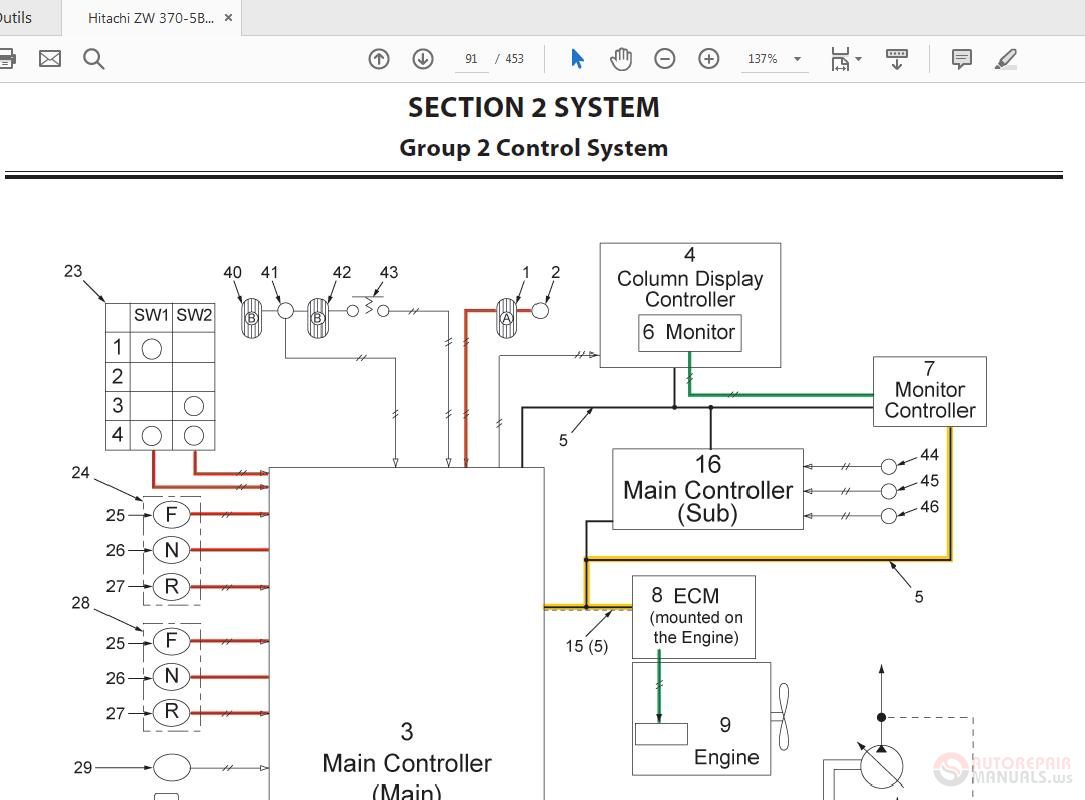
Task: Click the fit width page icon
Action: 840,59
